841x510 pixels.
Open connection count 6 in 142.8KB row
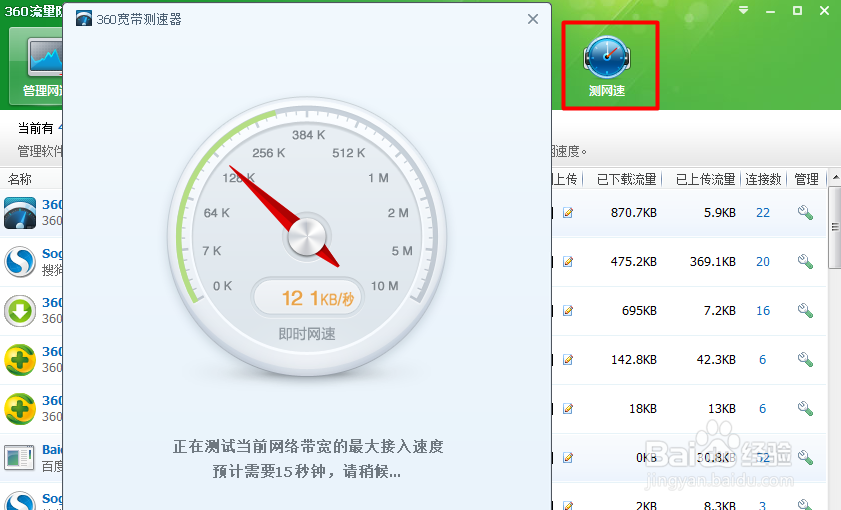pyautogui.click(x=762, y=360)
